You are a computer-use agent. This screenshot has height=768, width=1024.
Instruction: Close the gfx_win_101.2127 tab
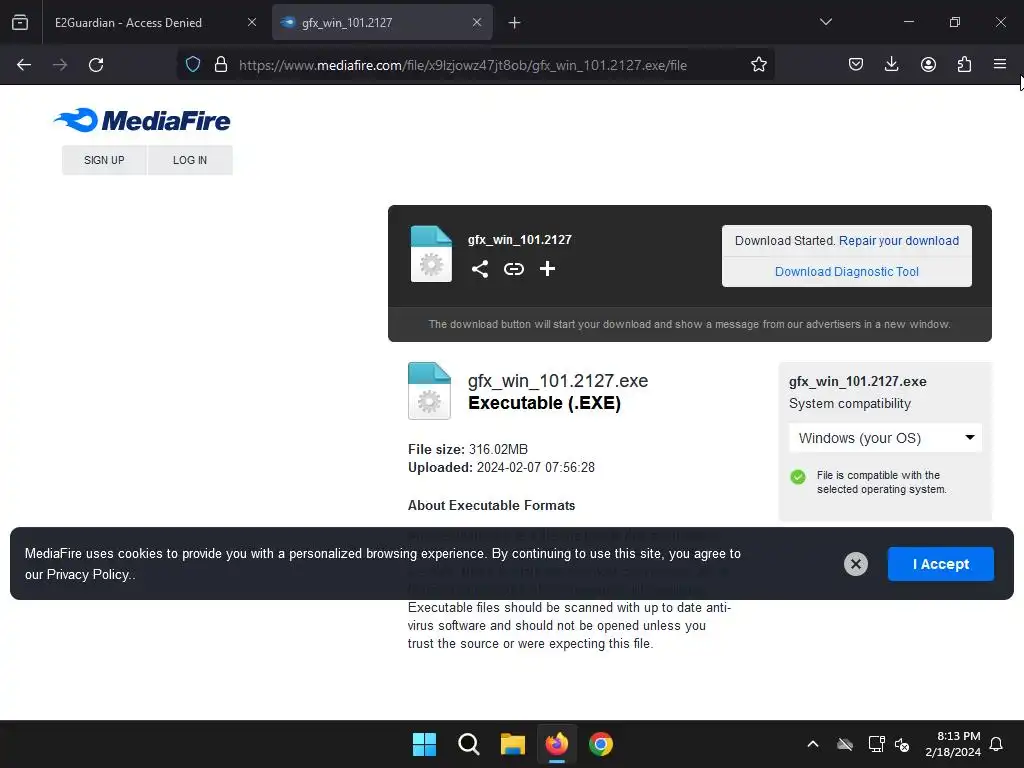477,22
